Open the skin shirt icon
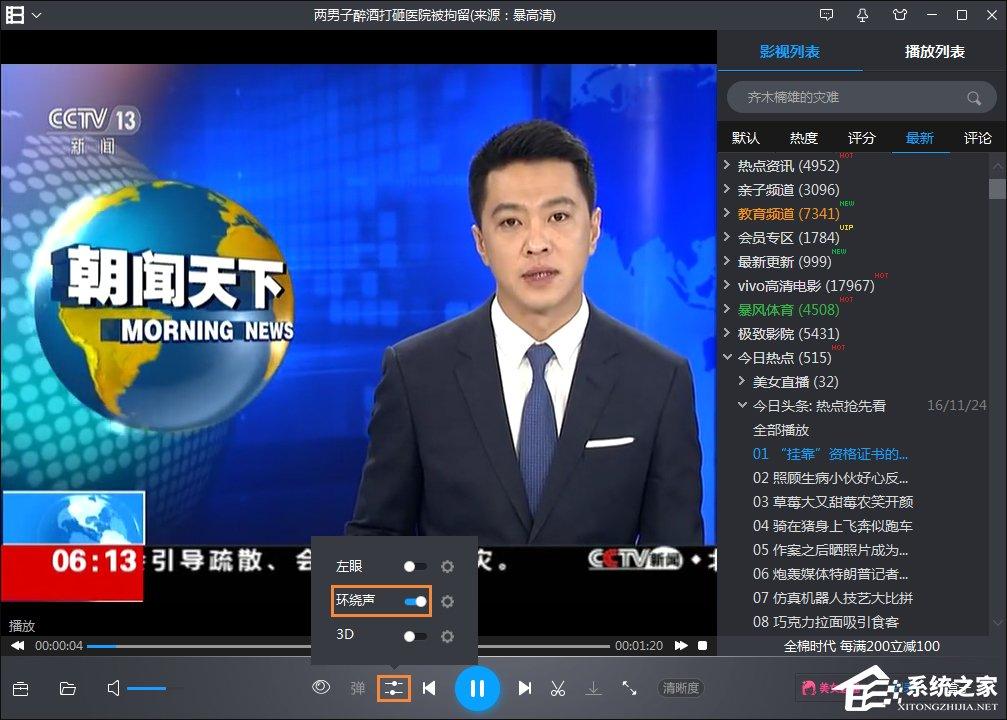The width and height of the screenshot is (1007, 720). 899,15
